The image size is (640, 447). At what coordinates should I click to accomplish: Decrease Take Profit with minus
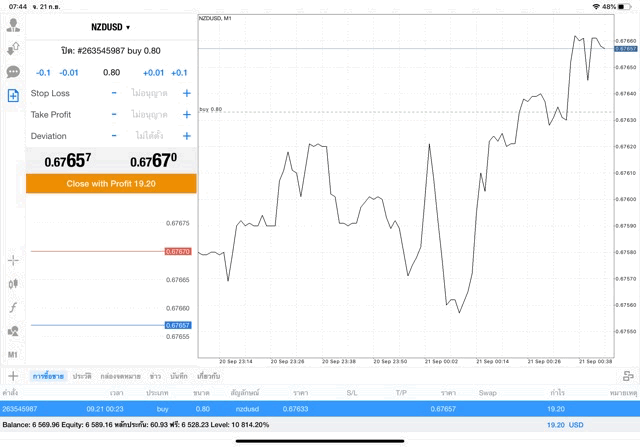pos(114,114)
